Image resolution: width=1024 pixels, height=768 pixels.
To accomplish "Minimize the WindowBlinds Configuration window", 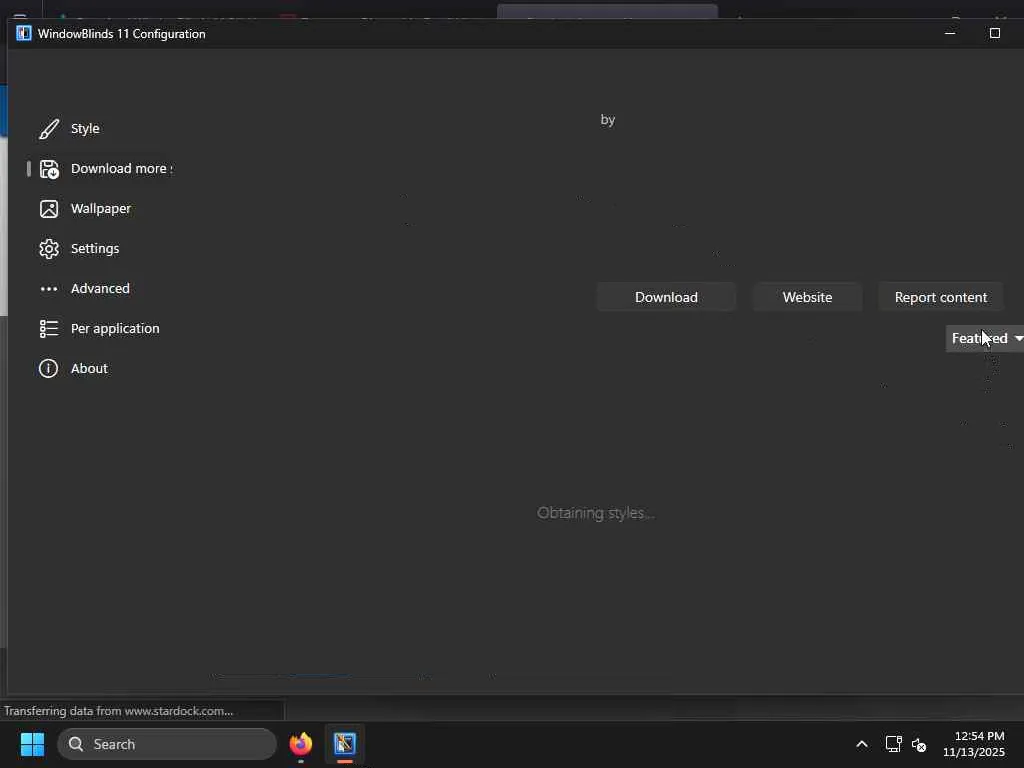I will click(950, 33).
